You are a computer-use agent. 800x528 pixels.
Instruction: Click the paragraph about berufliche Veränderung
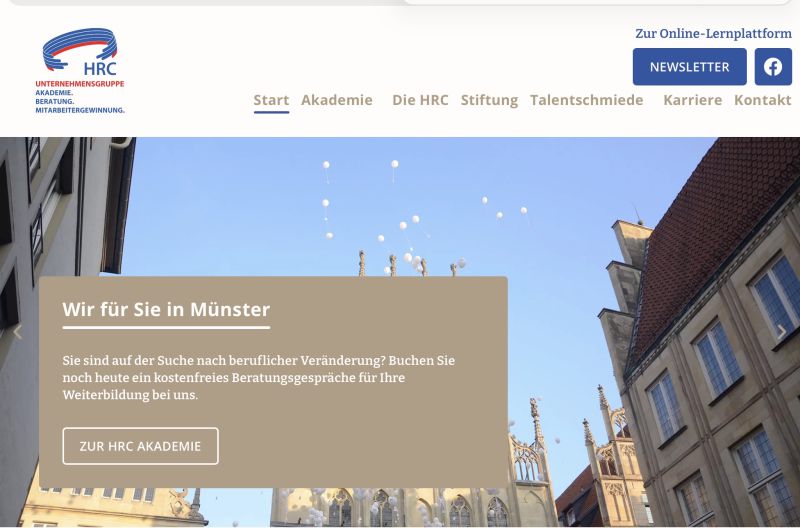258,377
